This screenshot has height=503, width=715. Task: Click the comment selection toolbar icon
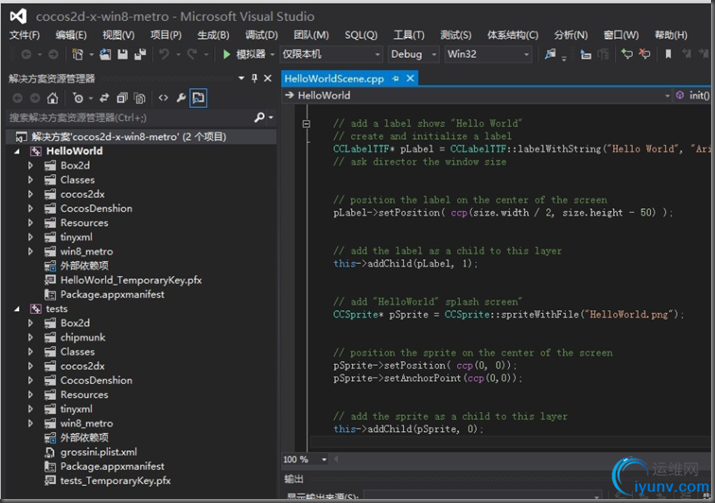pyautogui.click(x=627, y=54)
